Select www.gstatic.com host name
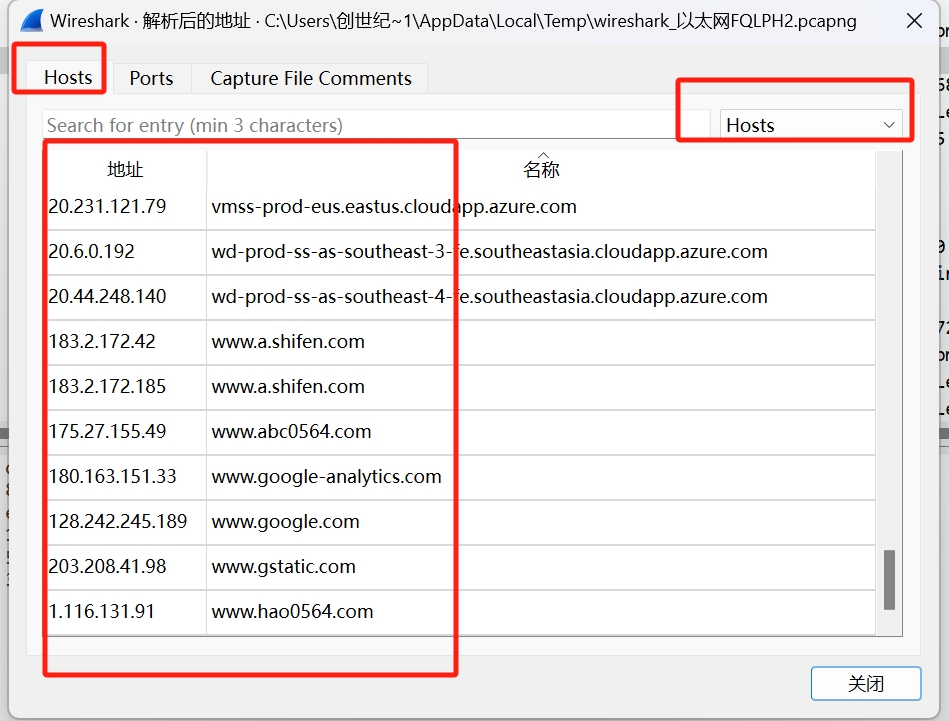The height and width of the screenshot is (721, 949). point(283,566)
